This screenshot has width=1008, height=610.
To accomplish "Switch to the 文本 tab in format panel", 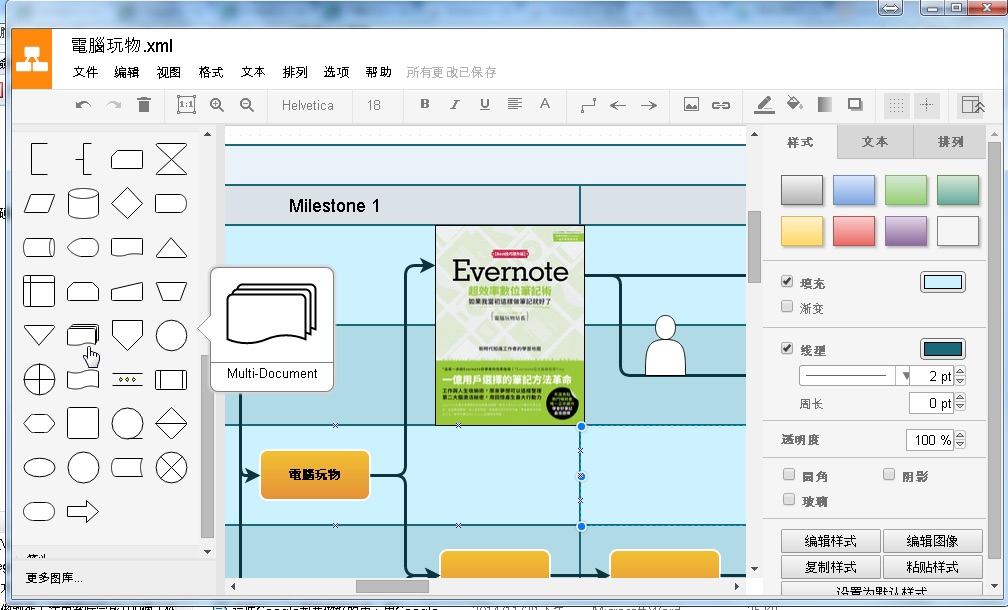I will (x=874, y=142).
